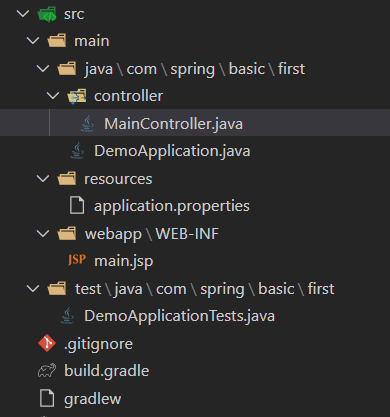Click the JSP icon beside main.jsp
Image resolution: width=390 pixels, height=417 pixels.
(77, 260)
